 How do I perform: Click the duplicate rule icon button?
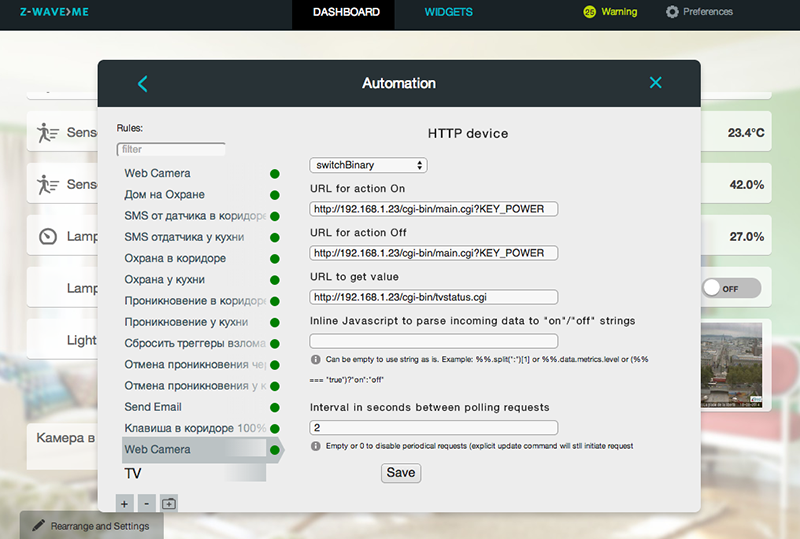(x=169, y=504)
